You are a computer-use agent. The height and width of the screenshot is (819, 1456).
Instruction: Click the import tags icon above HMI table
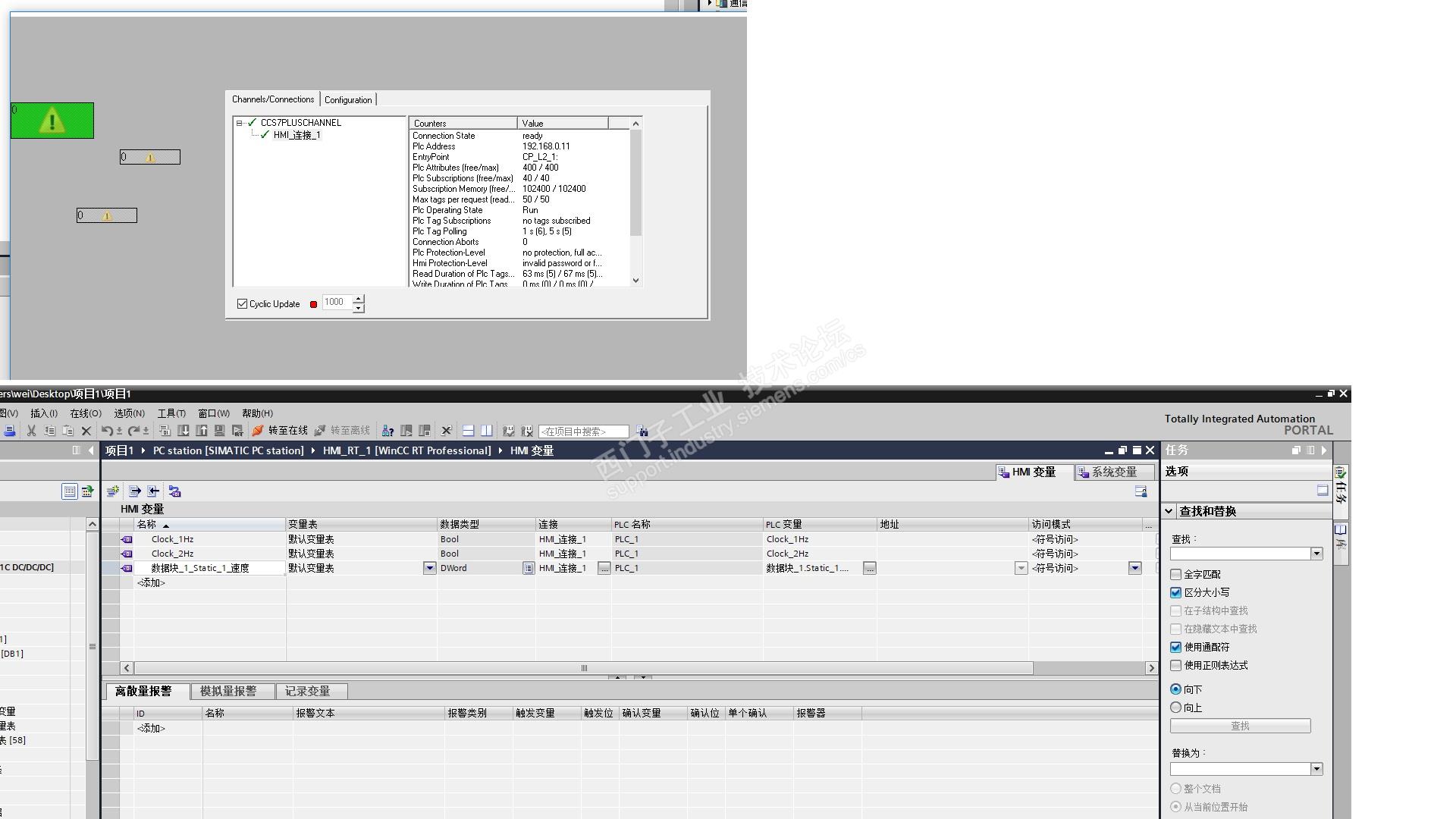pyautogui.click(x=153, y=491)
